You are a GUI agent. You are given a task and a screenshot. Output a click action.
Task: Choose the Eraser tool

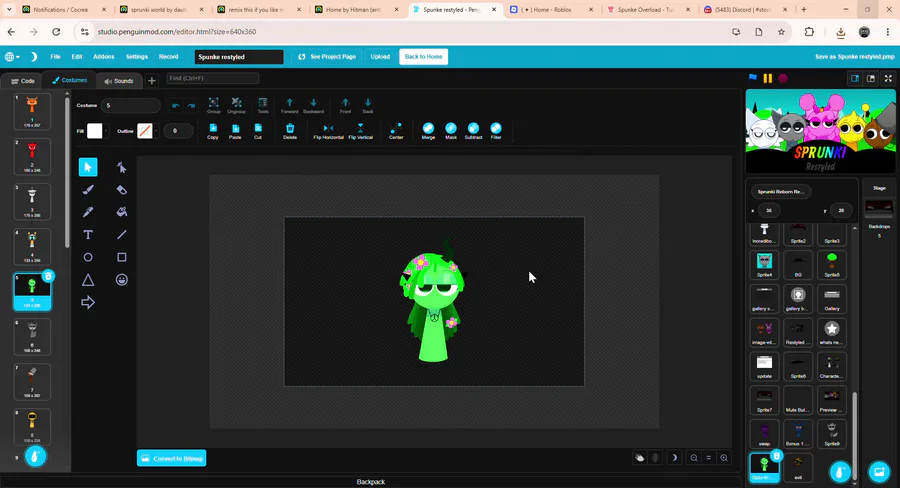click(x=122, y=189)
